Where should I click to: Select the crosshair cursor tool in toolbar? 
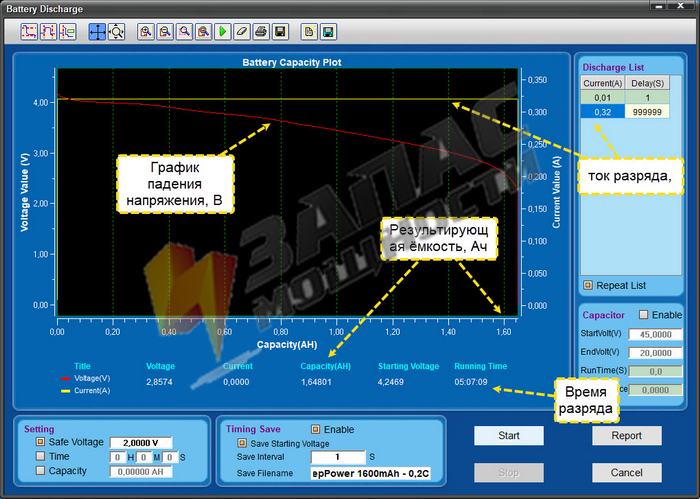(x=97, y=31)
